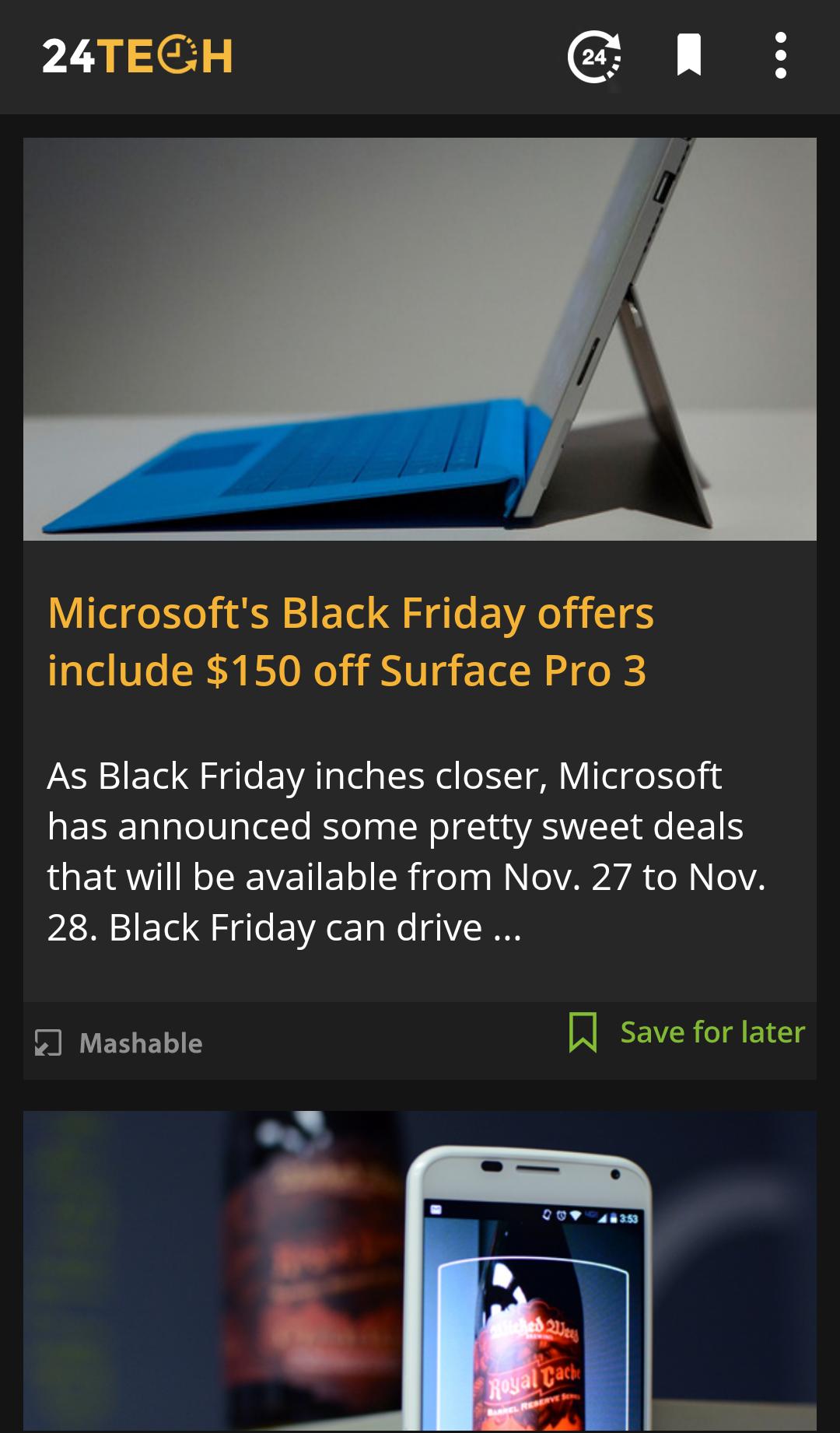Screen dimensions: 840x1433
Task: Click the 24TECH logo
Action: pos(137,56)
